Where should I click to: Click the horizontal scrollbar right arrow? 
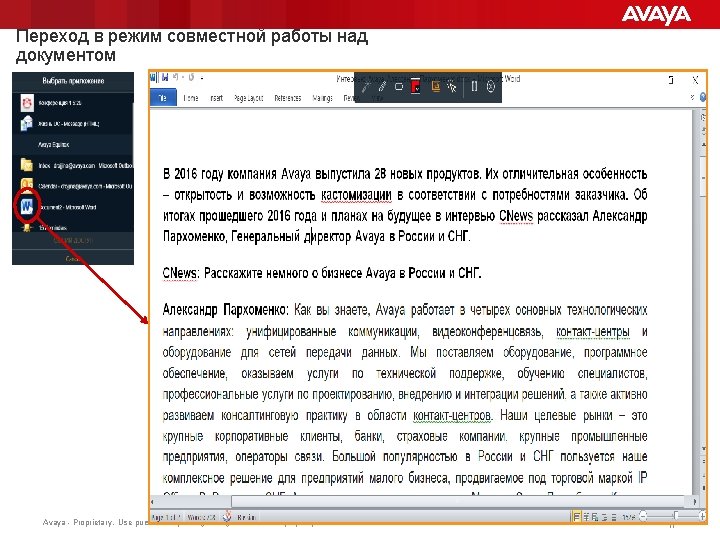695,502
